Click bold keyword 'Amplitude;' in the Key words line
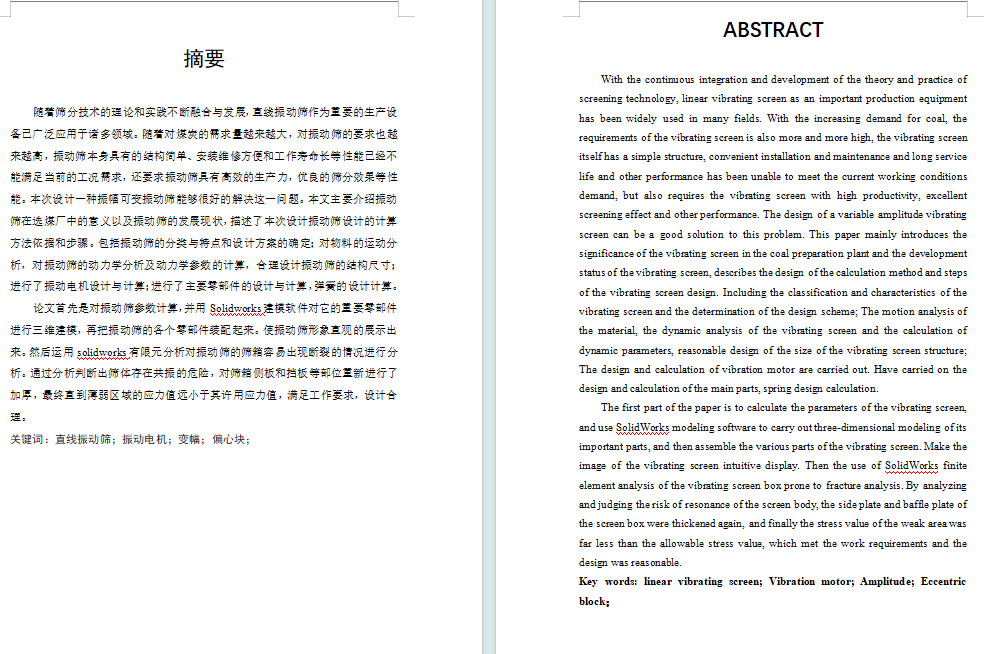 (x=887, y=582)
